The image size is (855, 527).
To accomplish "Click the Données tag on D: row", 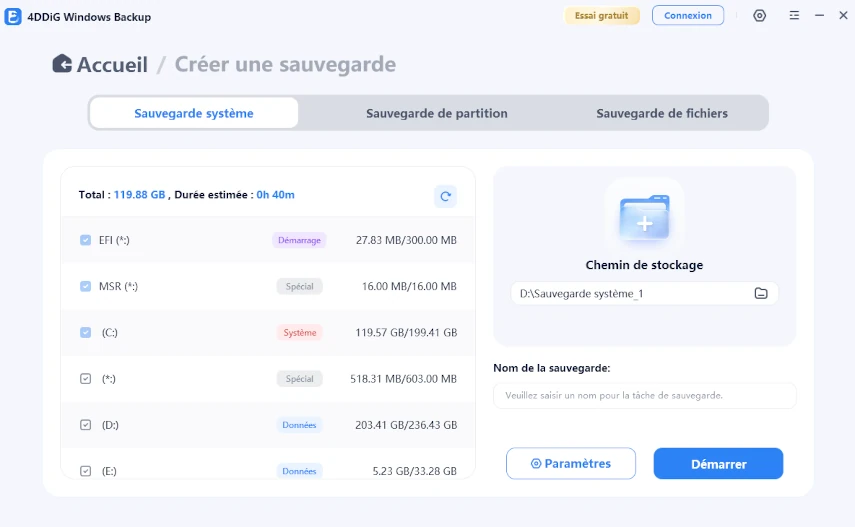I will coord(299,425).
